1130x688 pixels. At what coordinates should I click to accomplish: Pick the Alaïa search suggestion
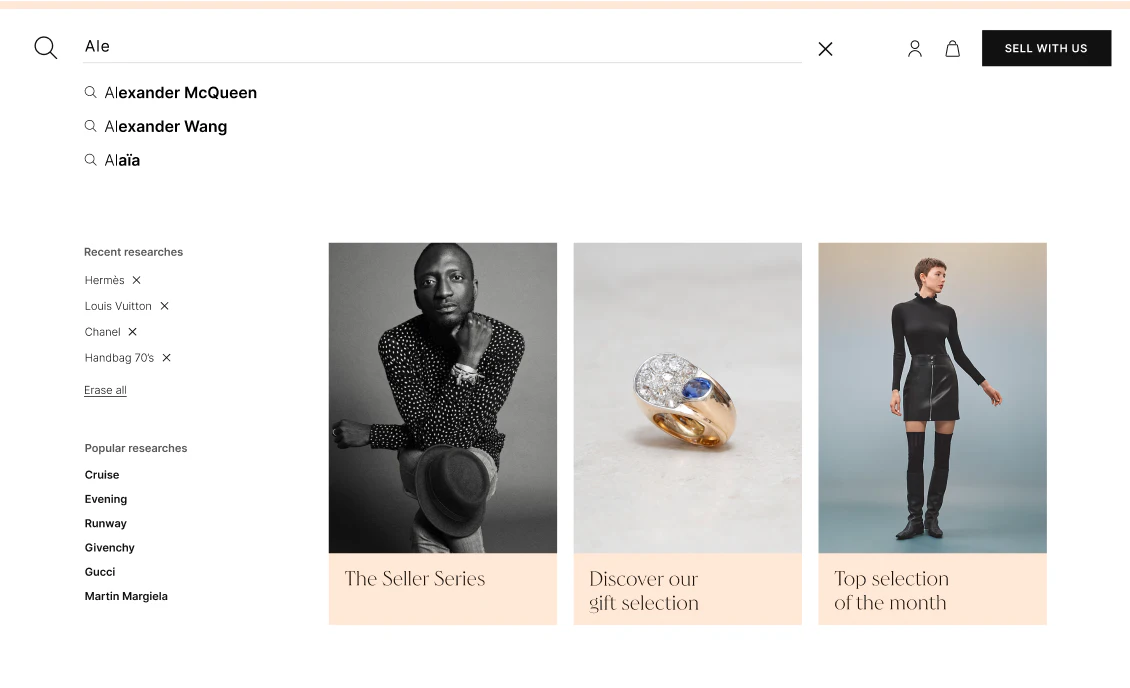tap(122, 160)
